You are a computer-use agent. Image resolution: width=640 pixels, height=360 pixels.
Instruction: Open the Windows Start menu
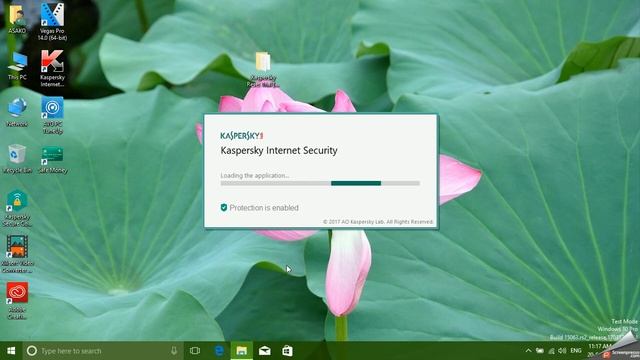click(11, 351)
